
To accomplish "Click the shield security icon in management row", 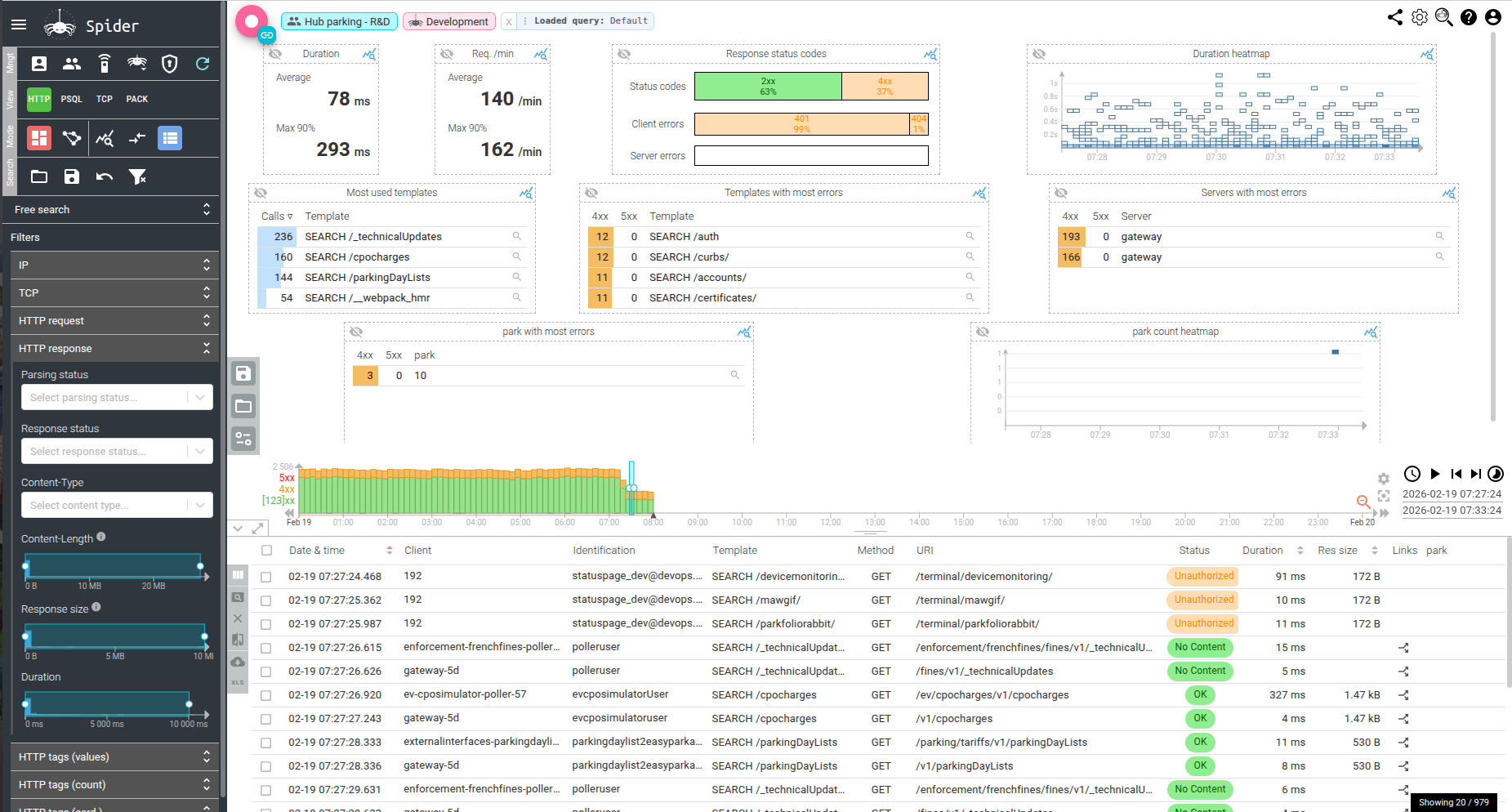I will pyautogui.click(x=170, y=64).
